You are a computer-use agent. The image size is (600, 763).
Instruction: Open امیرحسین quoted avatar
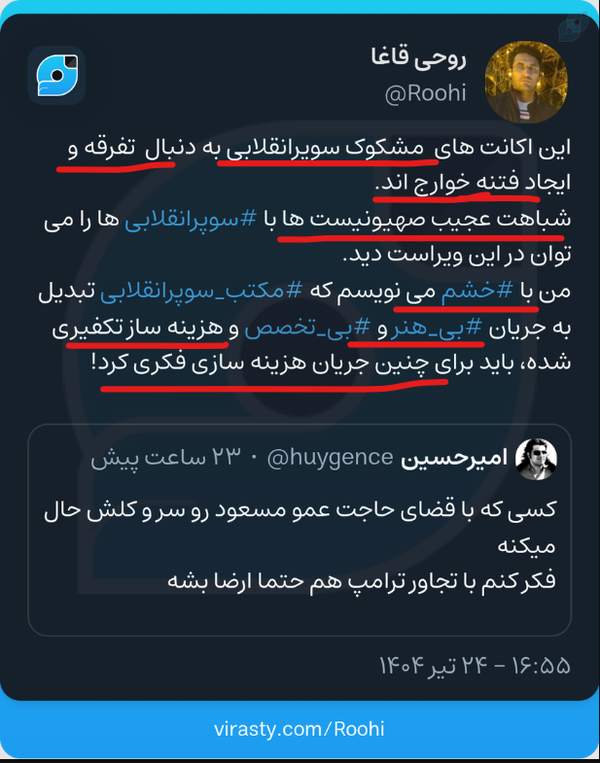[x=536, y=458]
